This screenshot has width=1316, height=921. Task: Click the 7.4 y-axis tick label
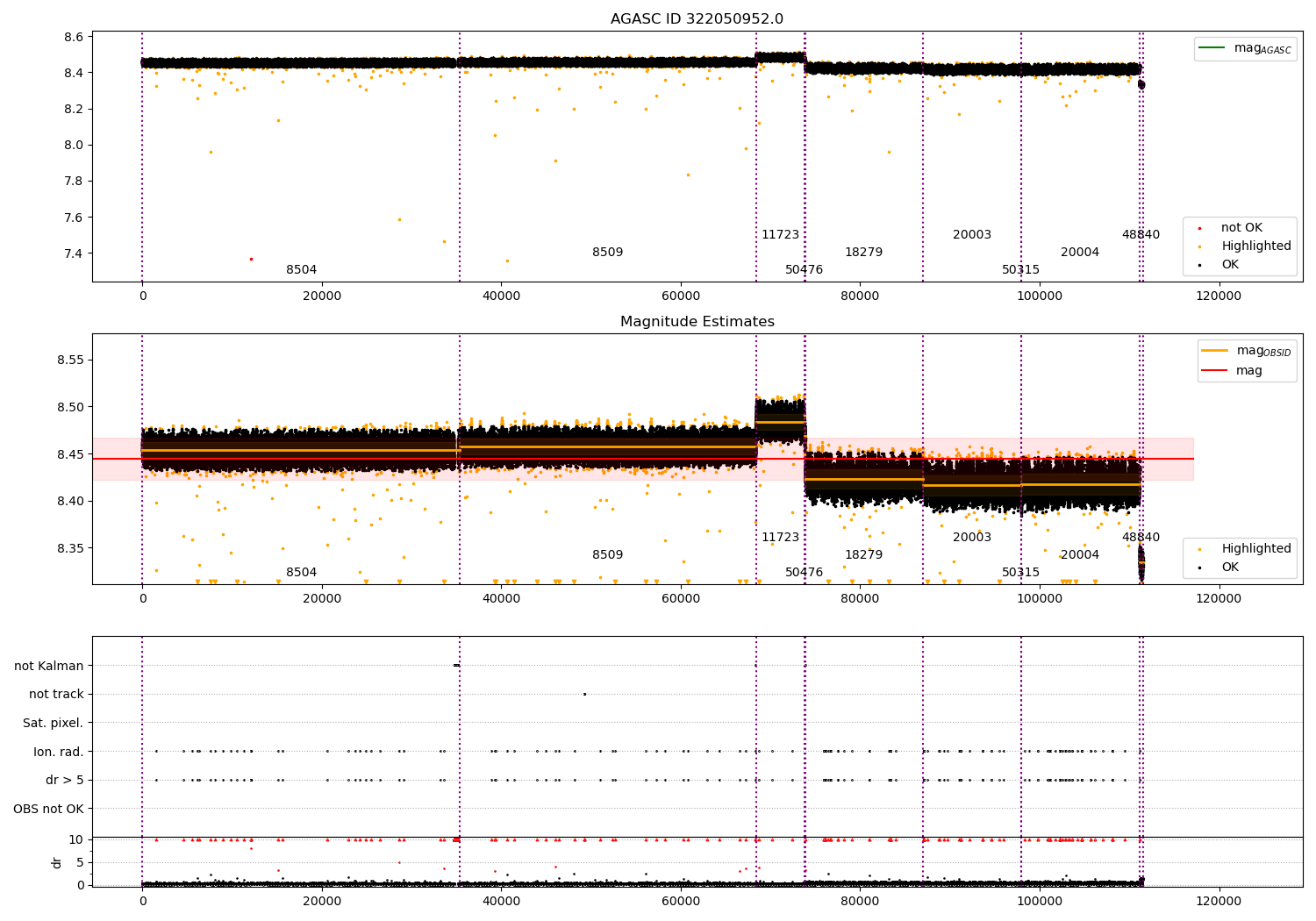[74, 253]
